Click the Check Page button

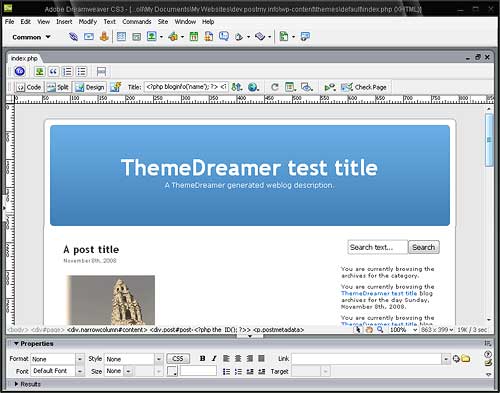pyautogui.click(x=364, y=87)
